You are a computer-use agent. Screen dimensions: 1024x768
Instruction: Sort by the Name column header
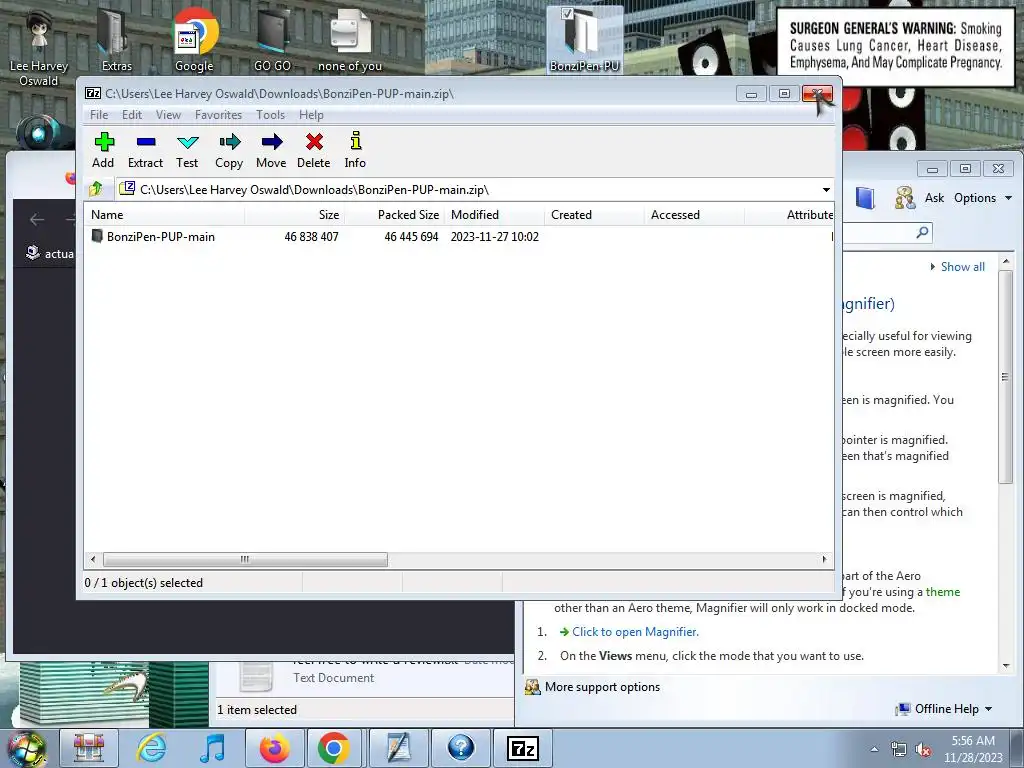click(165, 215)
